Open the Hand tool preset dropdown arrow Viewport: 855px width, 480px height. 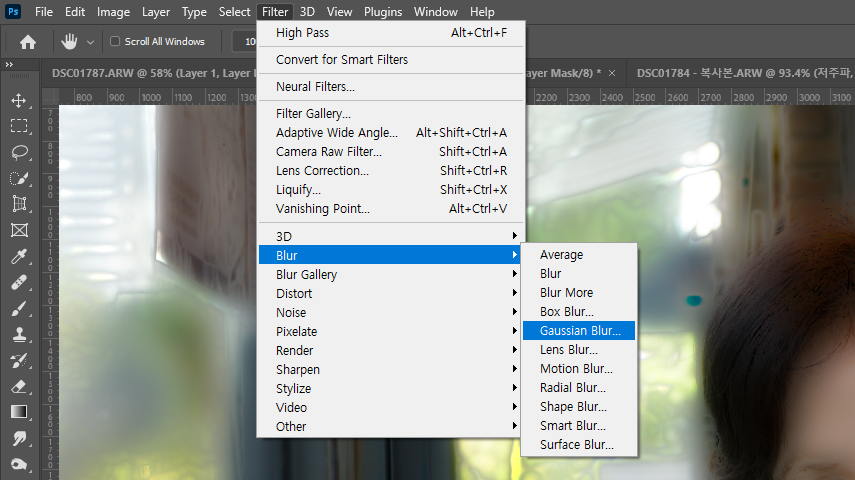91,42
